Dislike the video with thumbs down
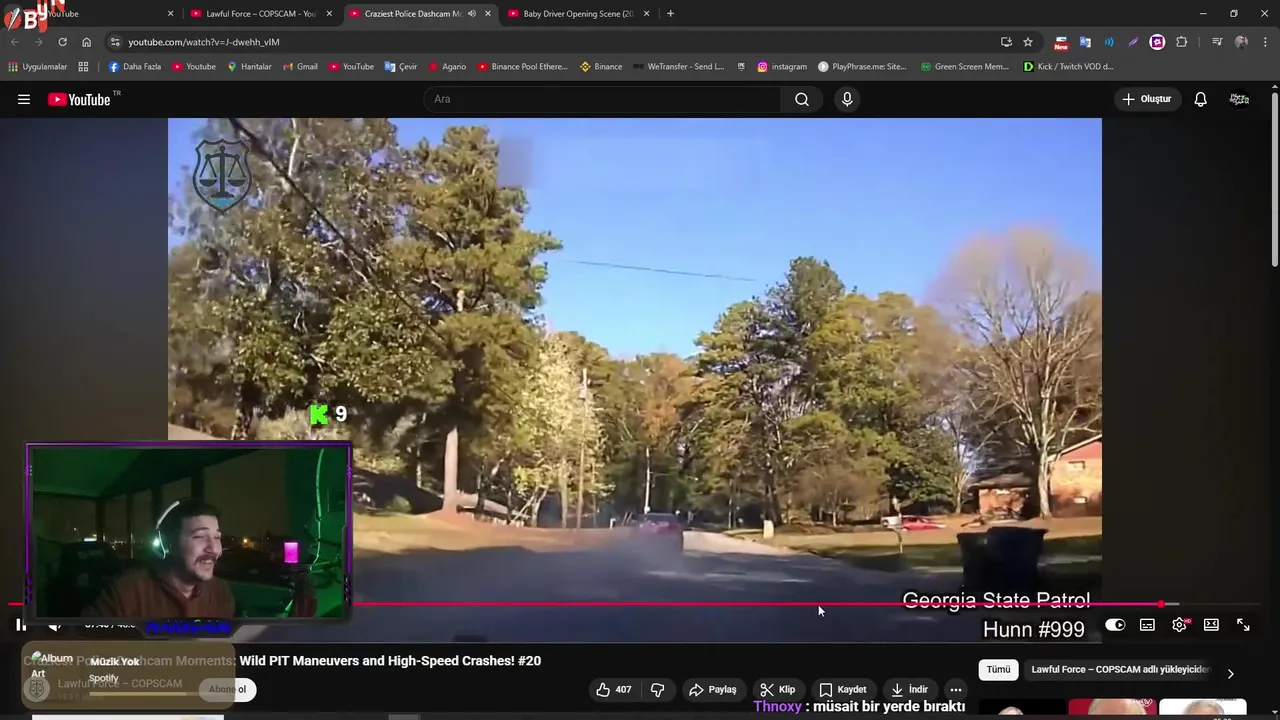Screen dimensions: 1280x720 coord(657,689)
